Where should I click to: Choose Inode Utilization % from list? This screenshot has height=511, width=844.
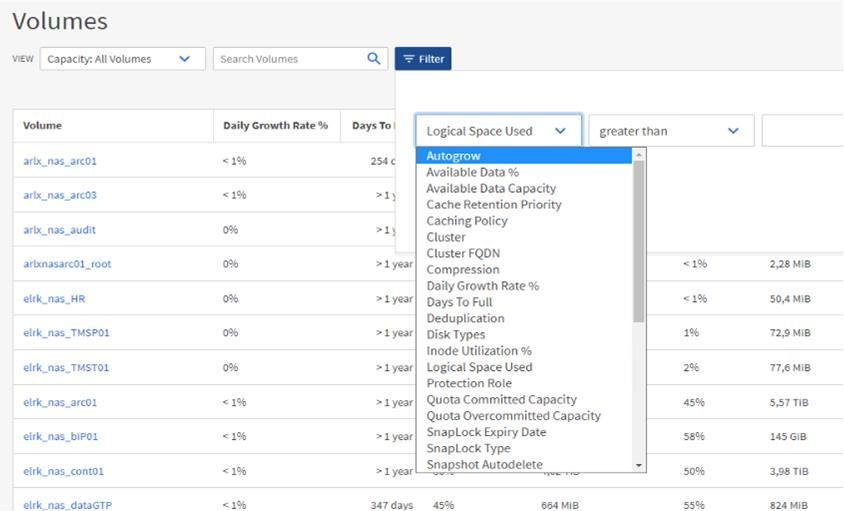click(x=478, y=351)
